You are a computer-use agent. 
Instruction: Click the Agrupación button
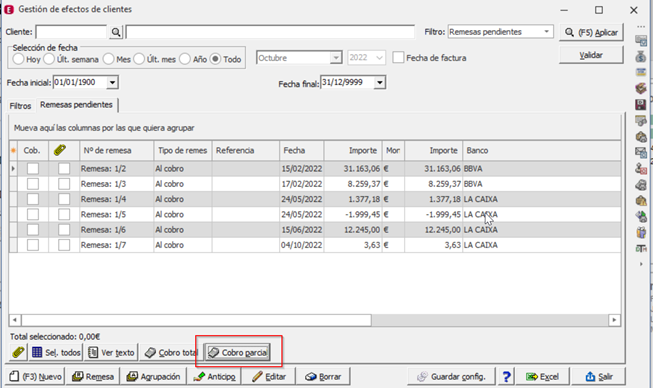(x=153, y=376)
